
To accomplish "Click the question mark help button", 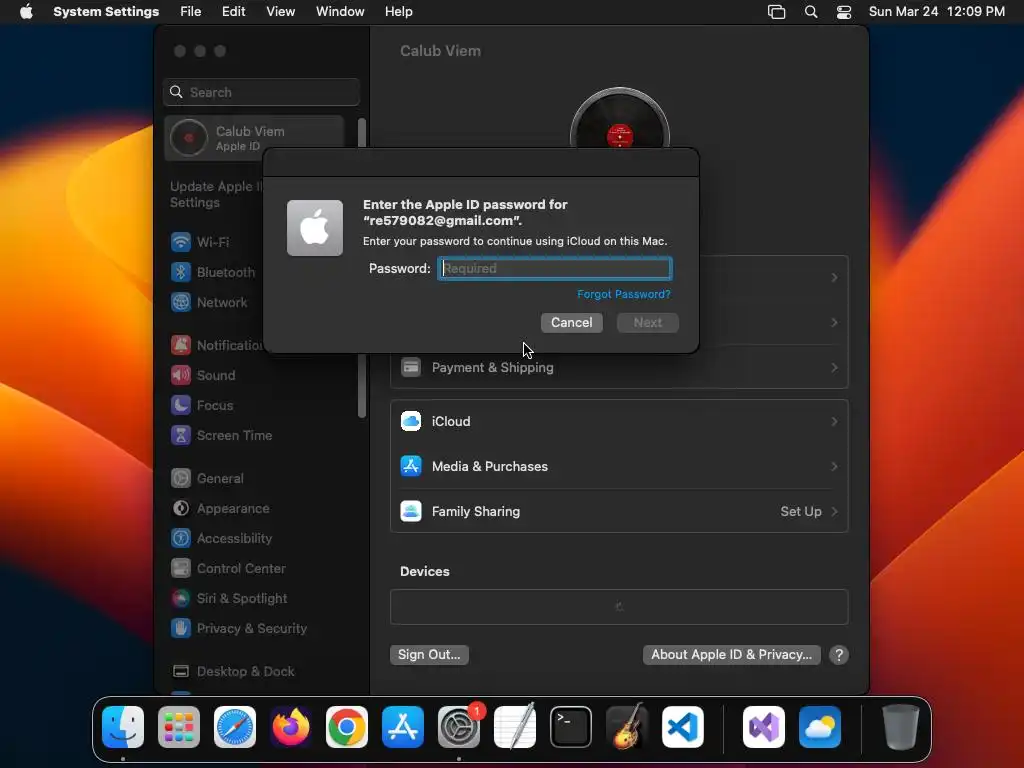I will pyautogui.click(x=839, y=655).
